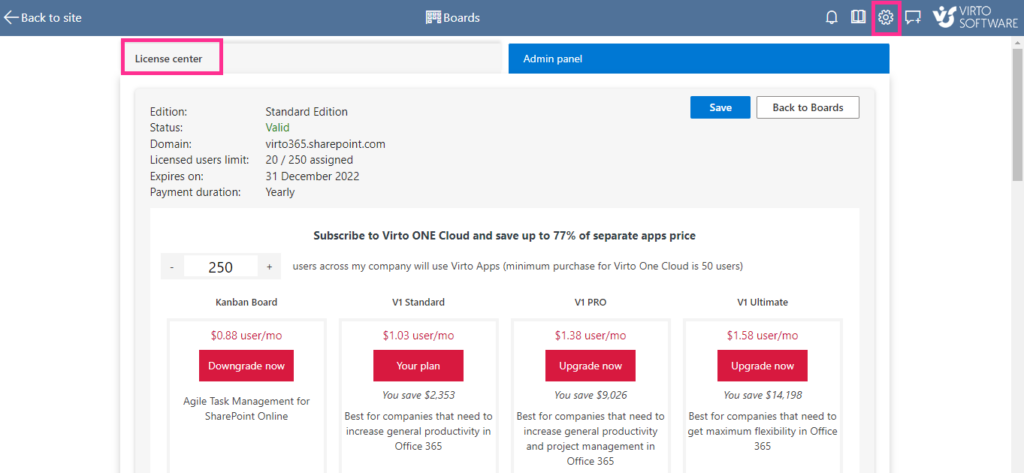Click the Subscribe to Virto ONE Cloud heading

[x=504, y=236]
